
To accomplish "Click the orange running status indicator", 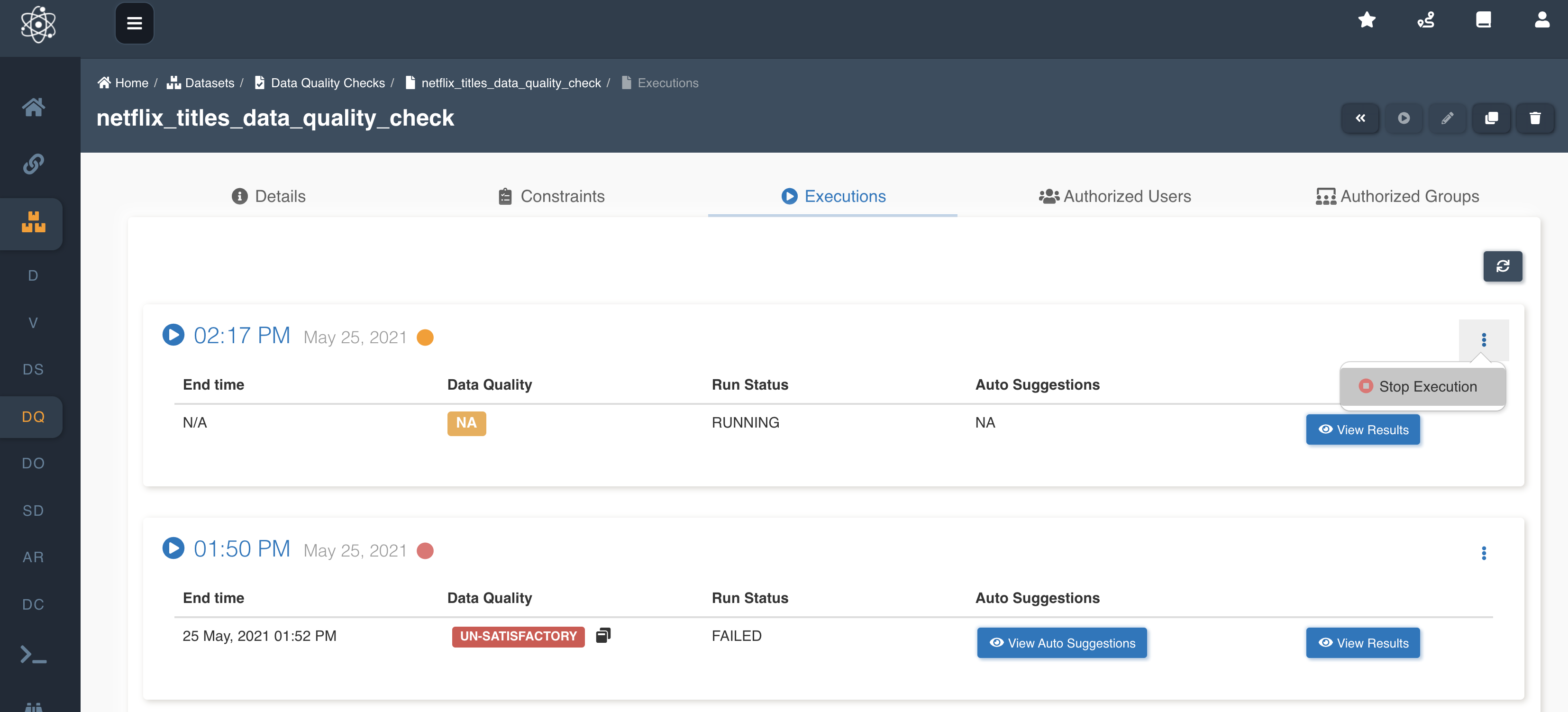I will (x=425, y=337).
